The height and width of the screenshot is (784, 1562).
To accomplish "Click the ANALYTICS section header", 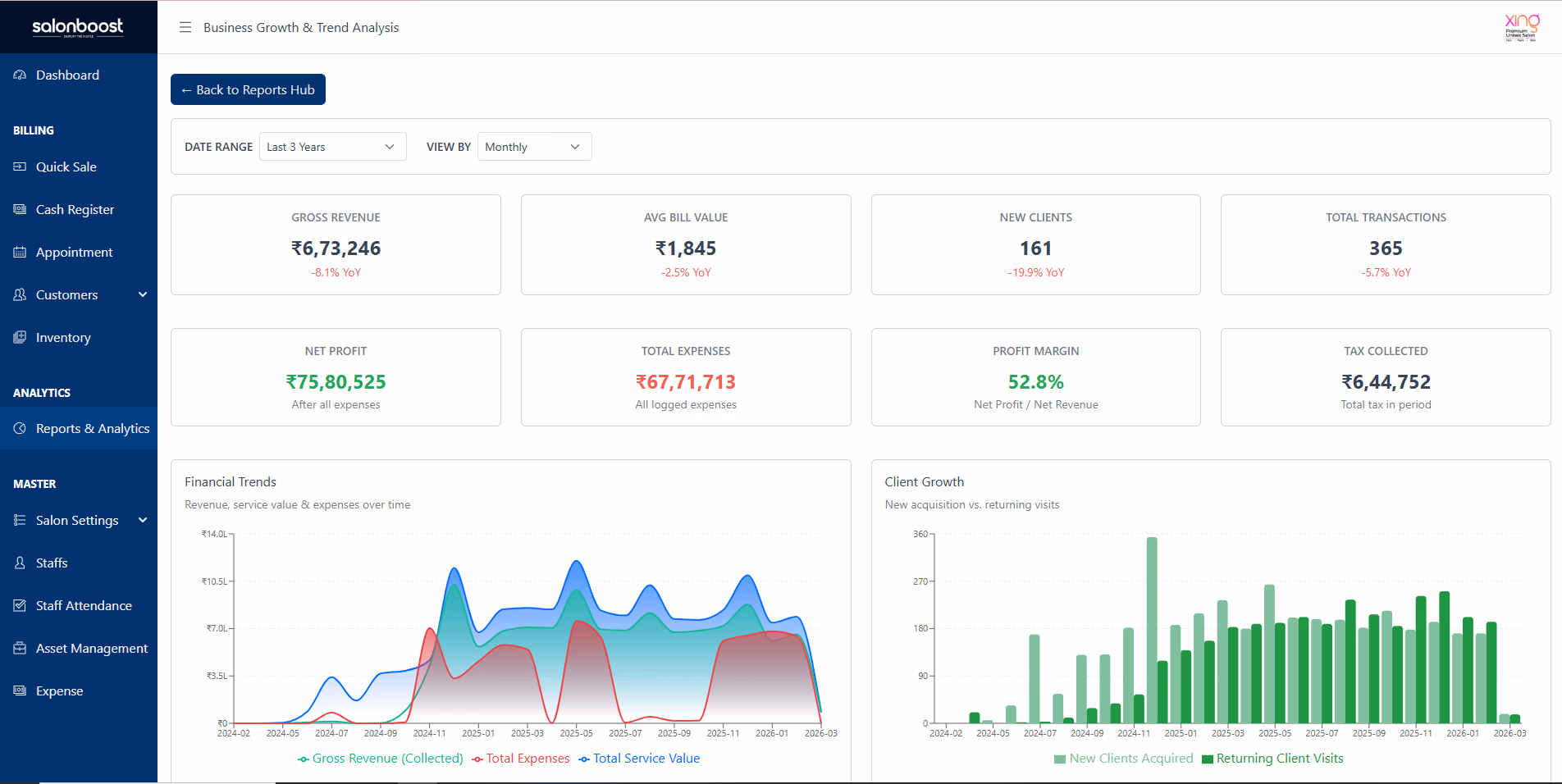I will (x=42, y=393).
